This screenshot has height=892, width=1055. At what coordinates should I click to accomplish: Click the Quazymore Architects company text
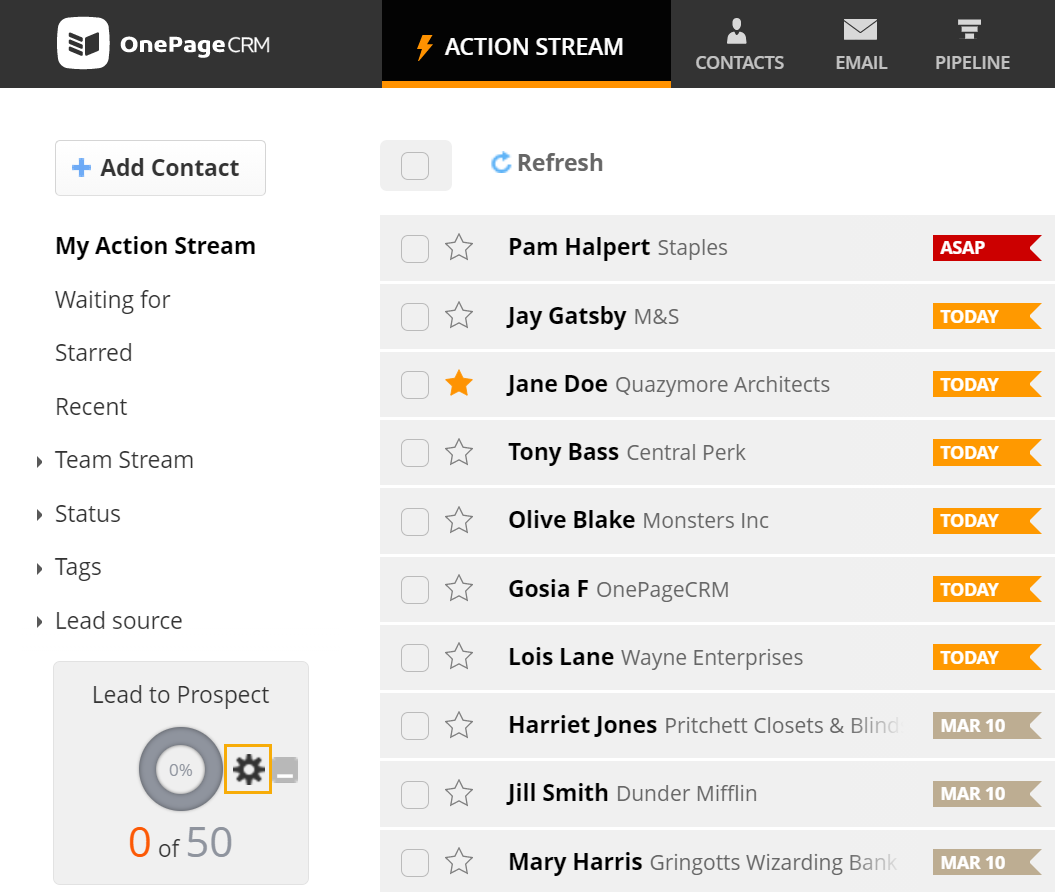pyautogui.click(x=723, y=385)
